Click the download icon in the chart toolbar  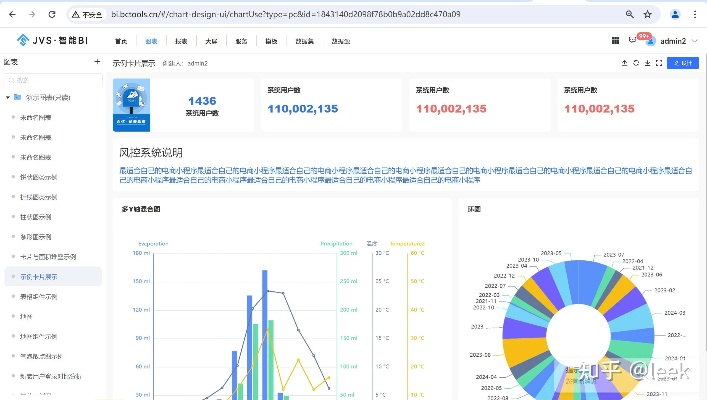(x=647, y=62)
